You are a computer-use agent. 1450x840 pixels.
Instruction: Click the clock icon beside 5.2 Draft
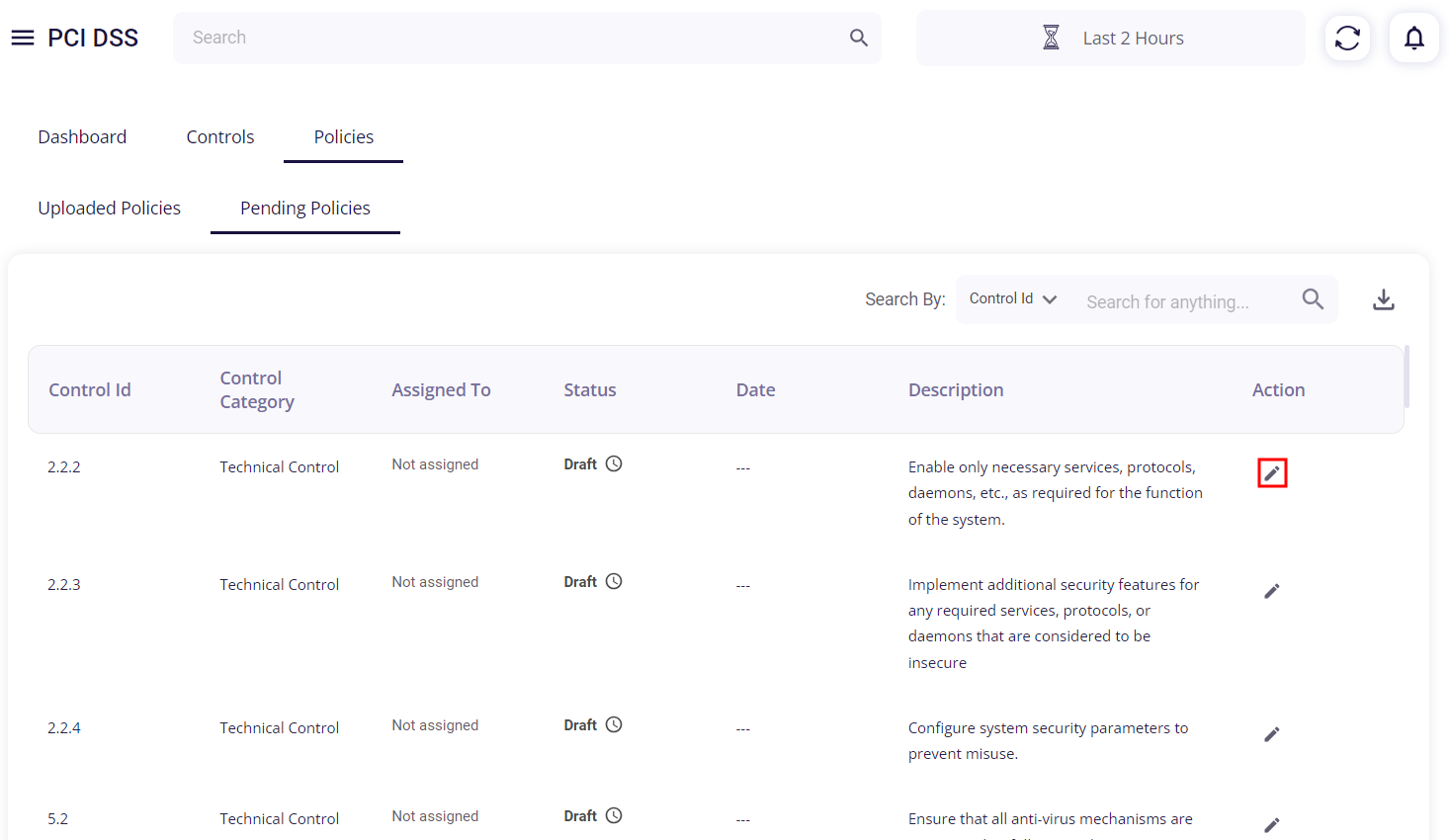(x=614, y=815)
